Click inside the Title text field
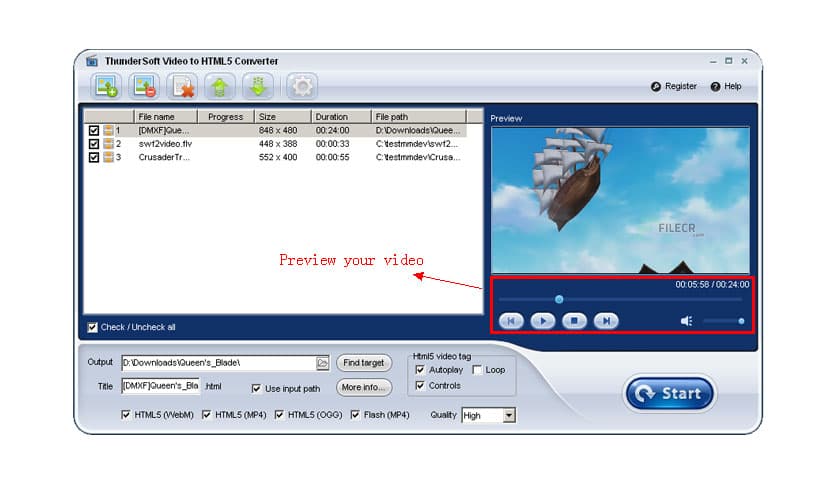The height and width of the screenshot is (484, 836). click(x=160, y=386)
